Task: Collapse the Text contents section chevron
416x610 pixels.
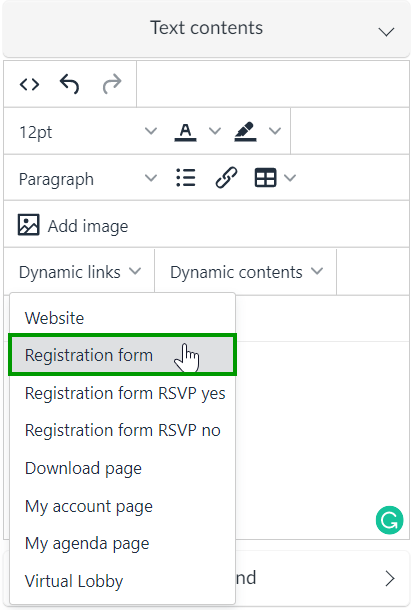Action: [386, 32]
